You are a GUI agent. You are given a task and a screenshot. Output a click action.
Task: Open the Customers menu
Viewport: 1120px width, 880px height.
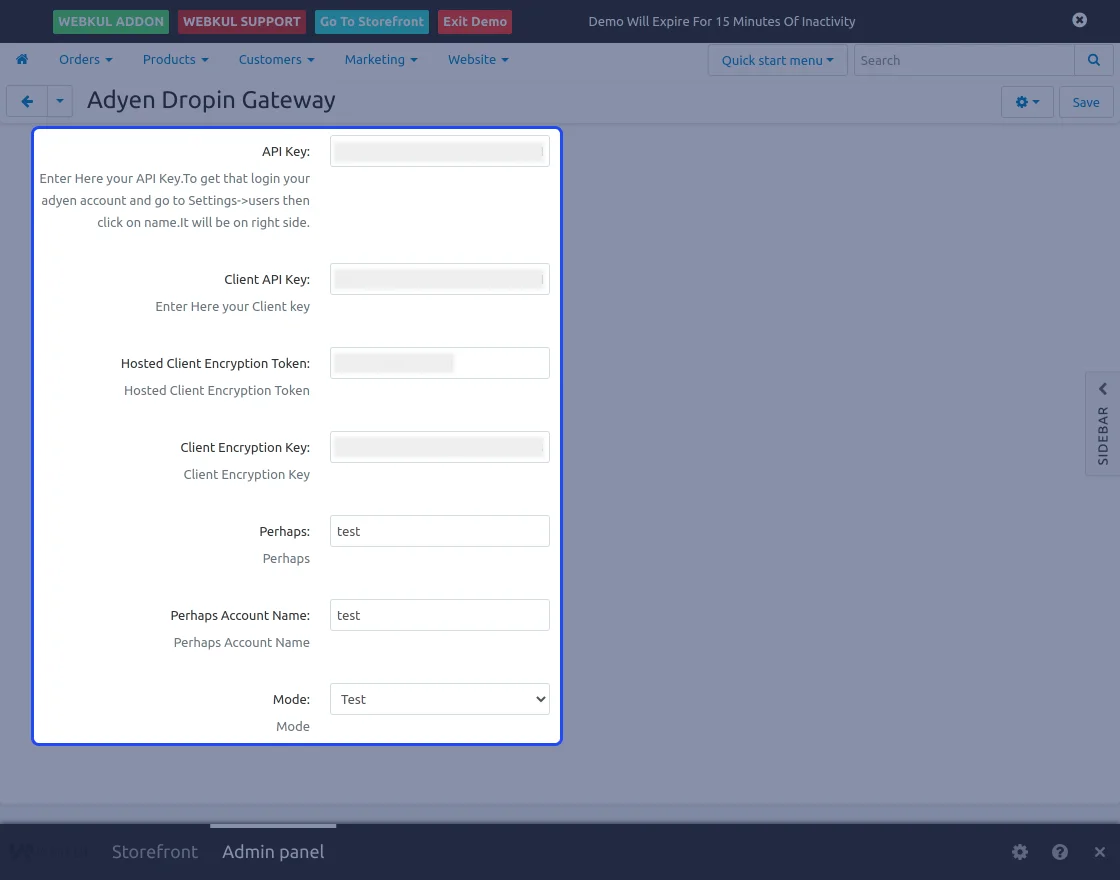coord(276,59)
